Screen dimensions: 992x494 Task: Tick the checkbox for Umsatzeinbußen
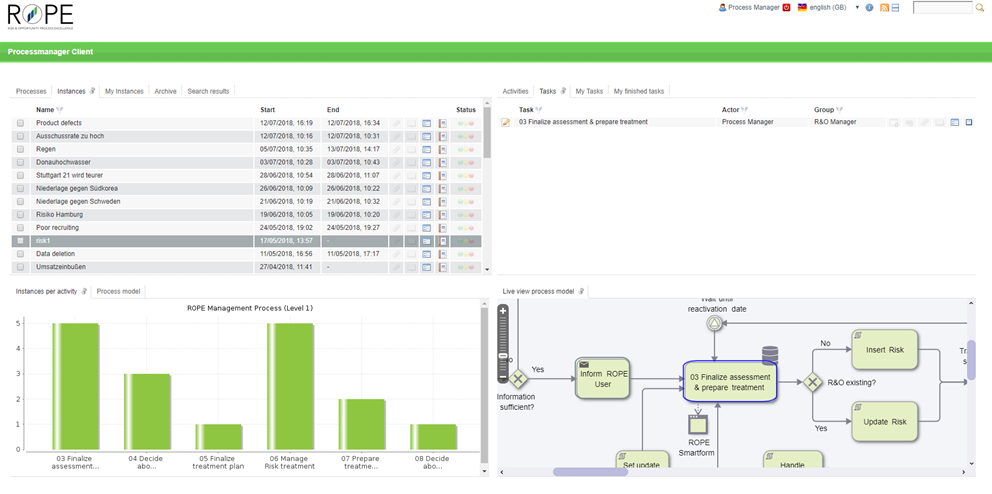tap(20, 267)
